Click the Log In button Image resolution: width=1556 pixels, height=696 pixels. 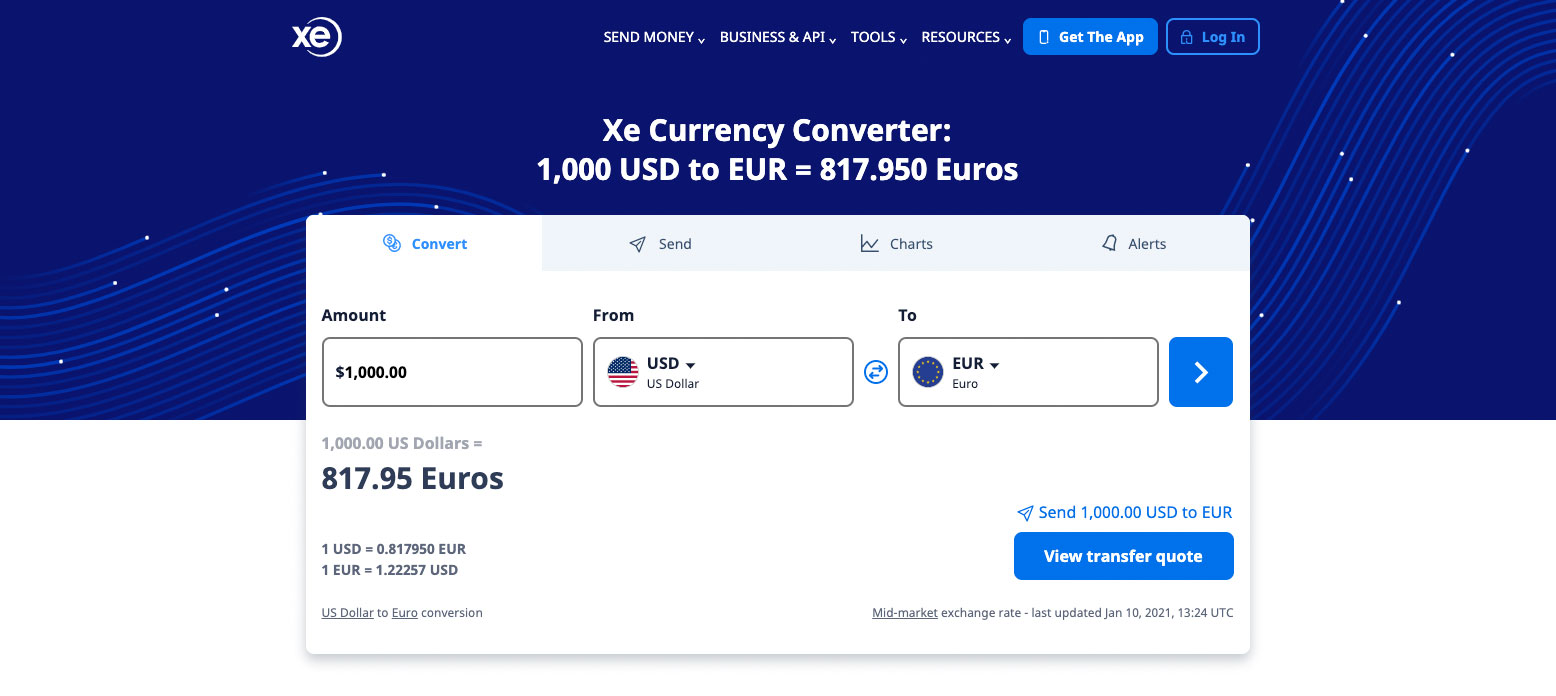pyautogui.click(x=1212, y=37)
